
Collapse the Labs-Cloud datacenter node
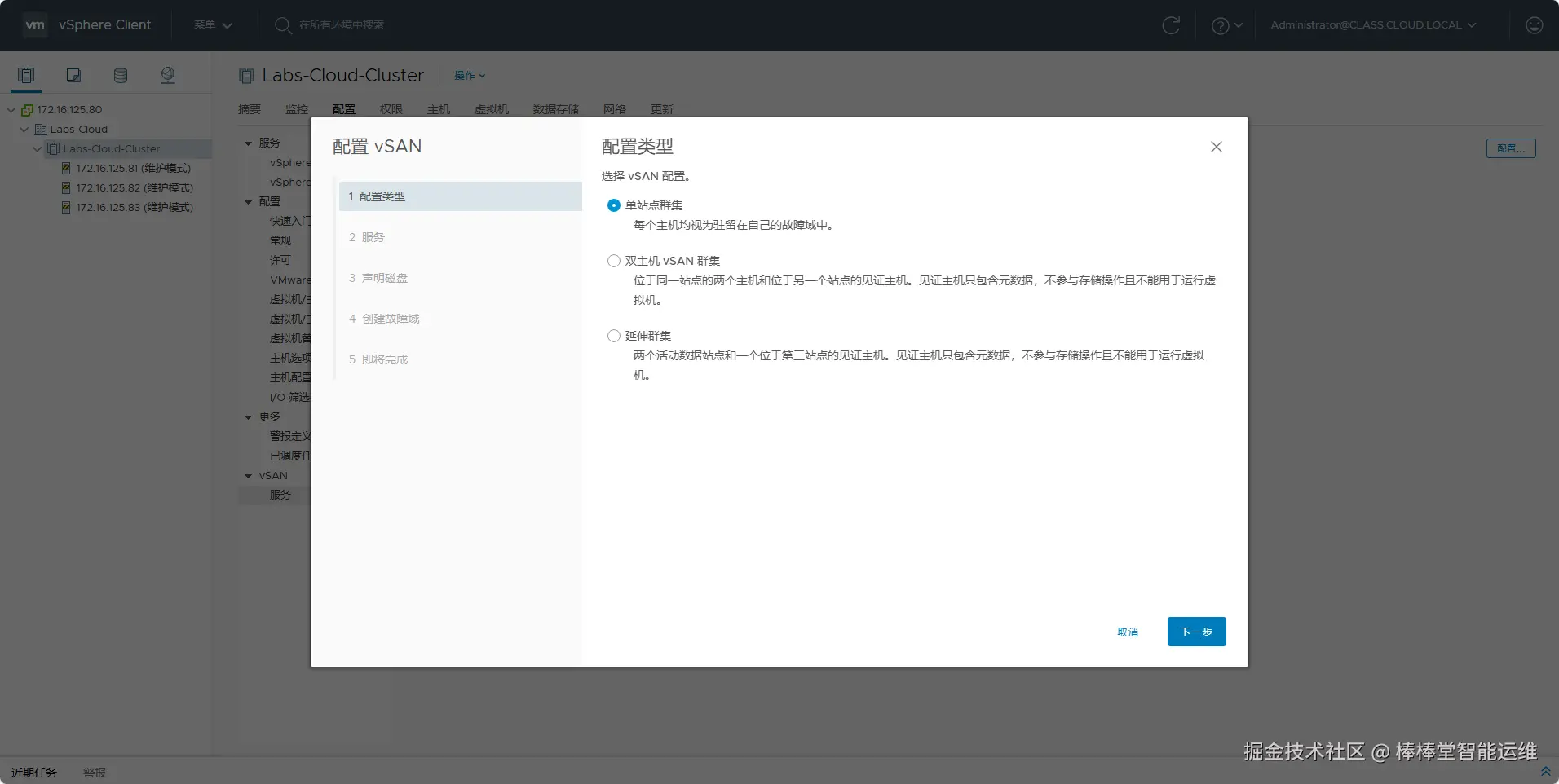[24, 130]
